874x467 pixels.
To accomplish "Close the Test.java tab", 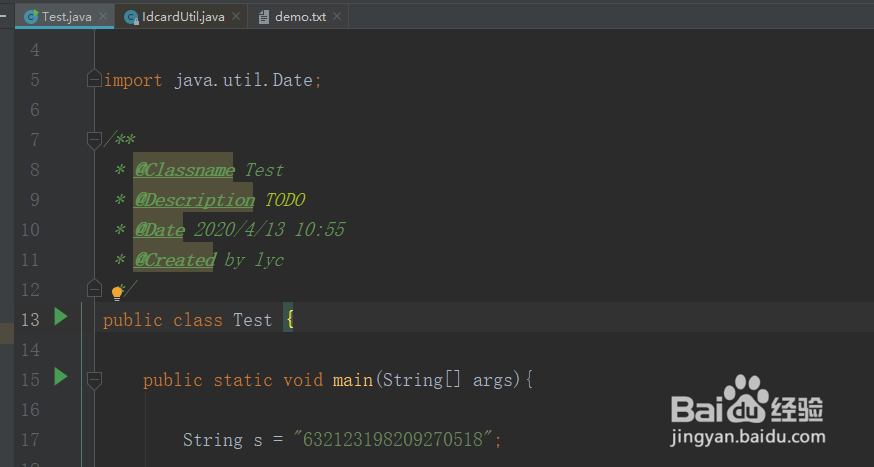I will (103, 16).
